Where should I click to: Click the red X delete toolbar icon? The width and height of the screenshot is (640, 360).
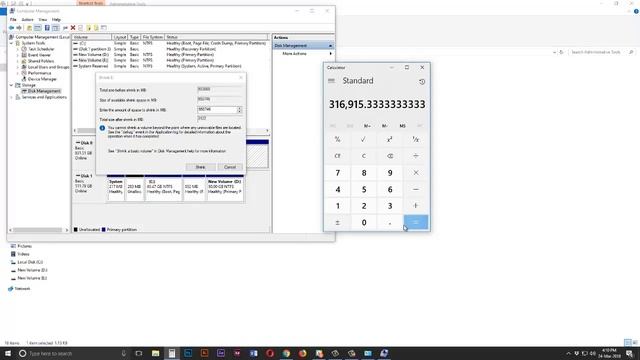(73, 28)
